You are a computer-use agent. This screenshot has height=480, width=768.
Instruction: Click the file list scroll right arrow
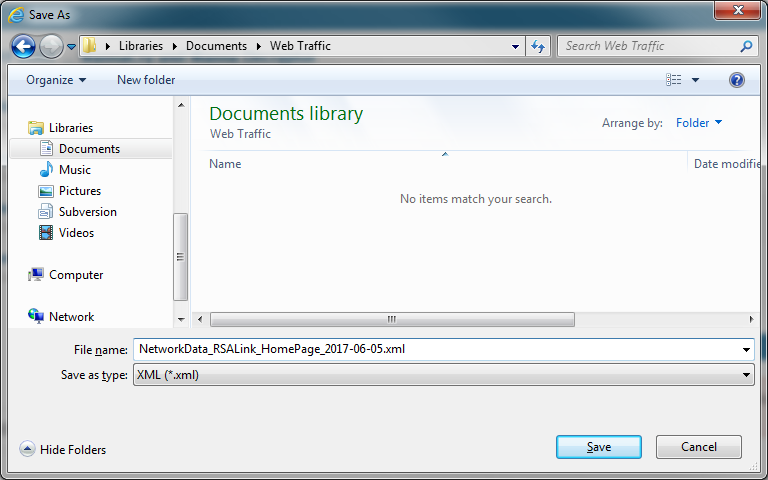pyautogui.click(x=751, y=319)
